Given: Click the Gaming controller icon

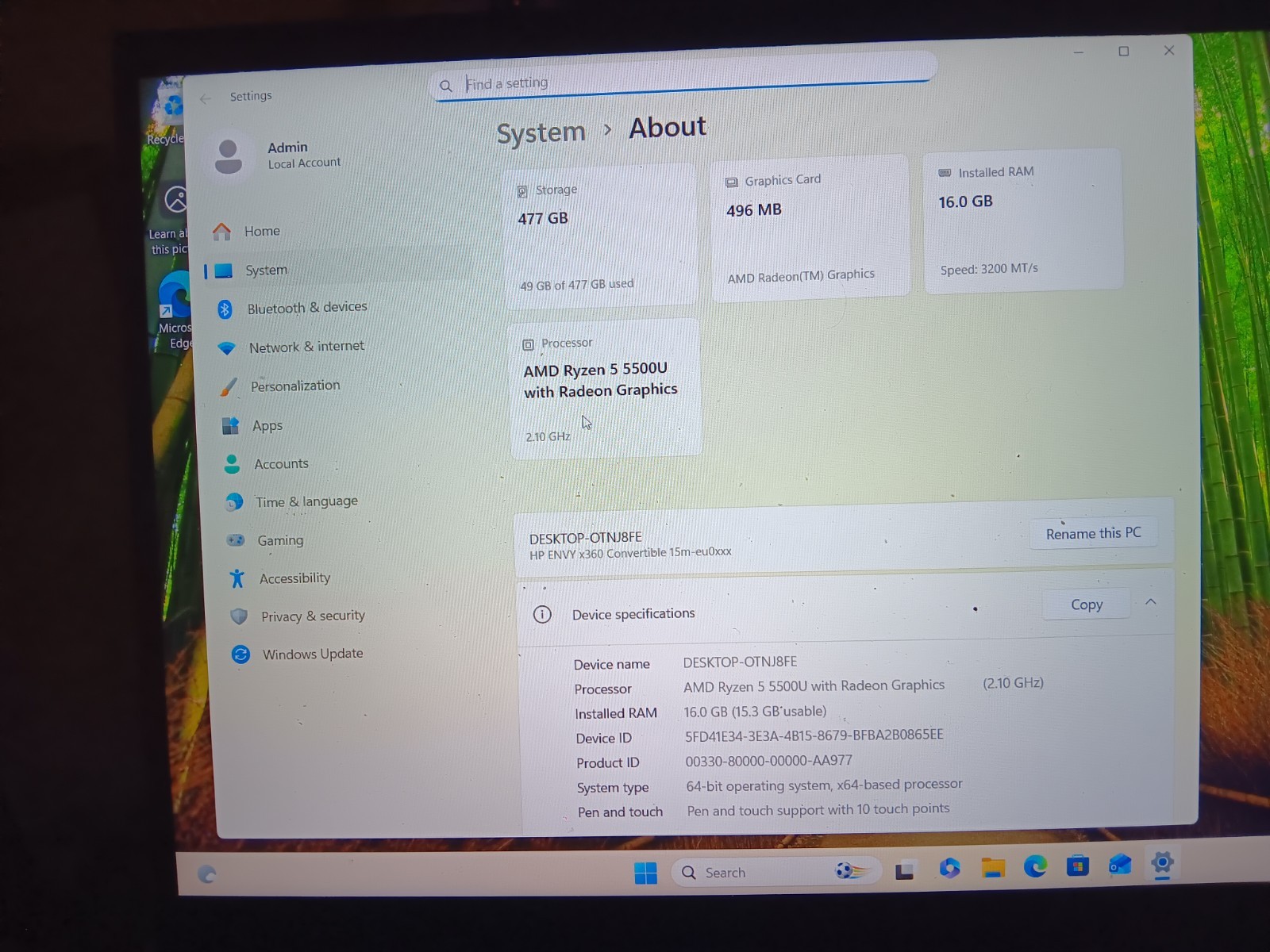Looking at the screenshot, I should pos(236,540).
